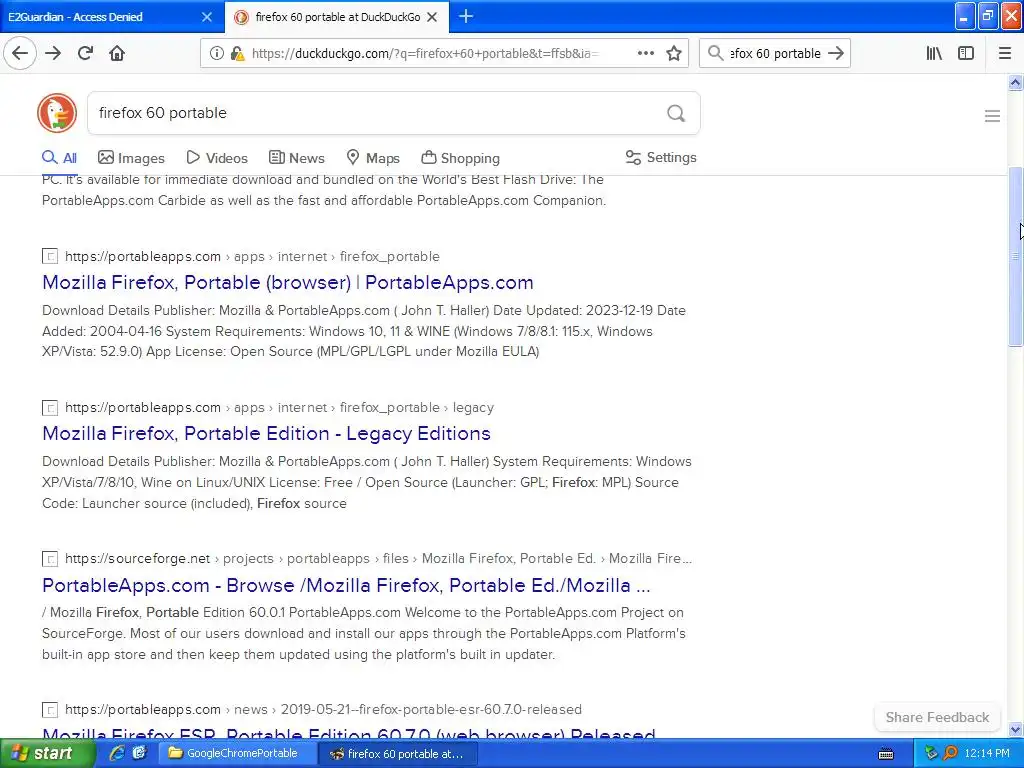Open page actions three-dot menu

[x=645, y=54]
